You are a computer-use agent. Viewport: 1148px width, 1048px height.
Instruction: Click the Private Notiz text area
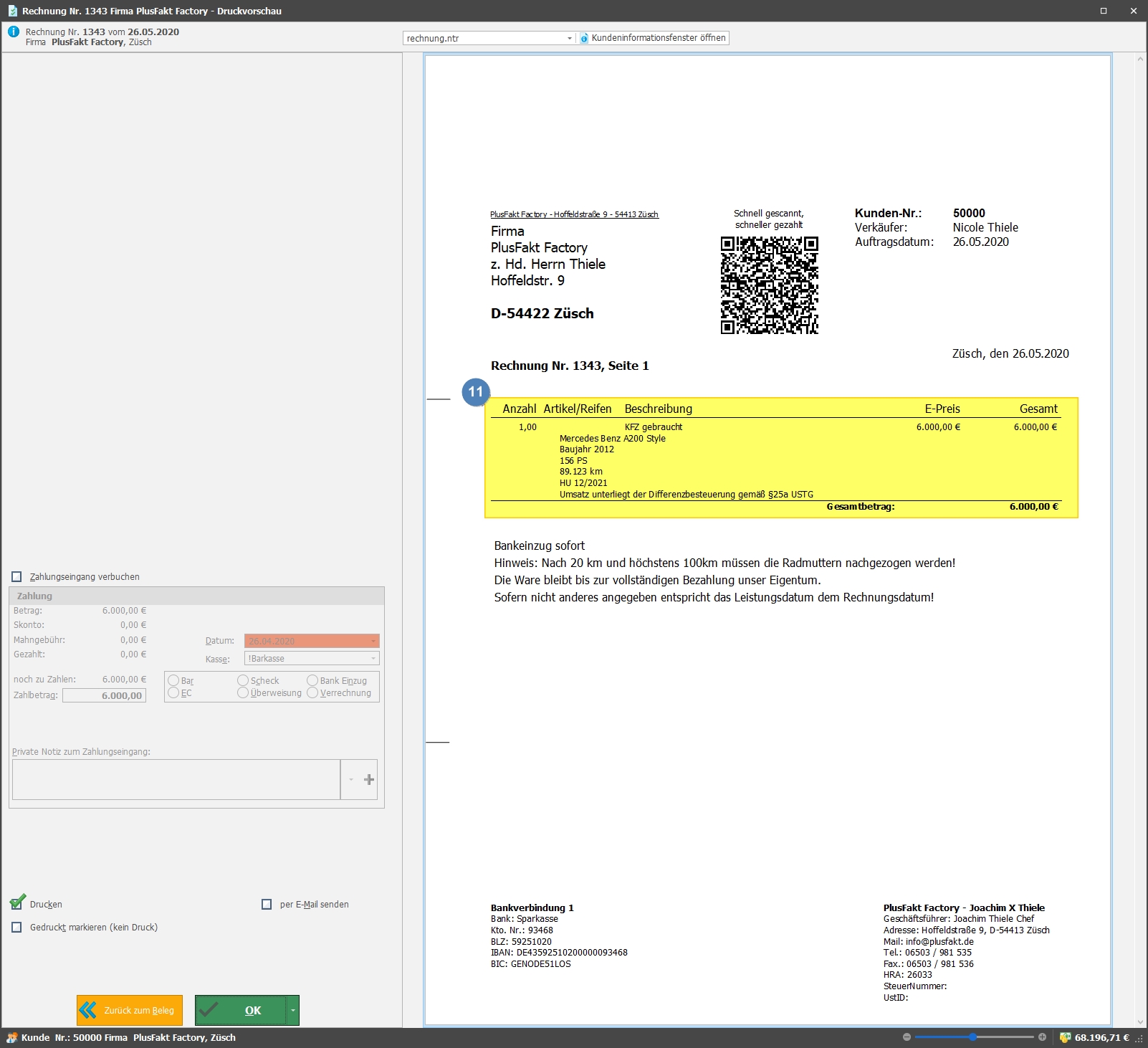(x=176, y=779)
